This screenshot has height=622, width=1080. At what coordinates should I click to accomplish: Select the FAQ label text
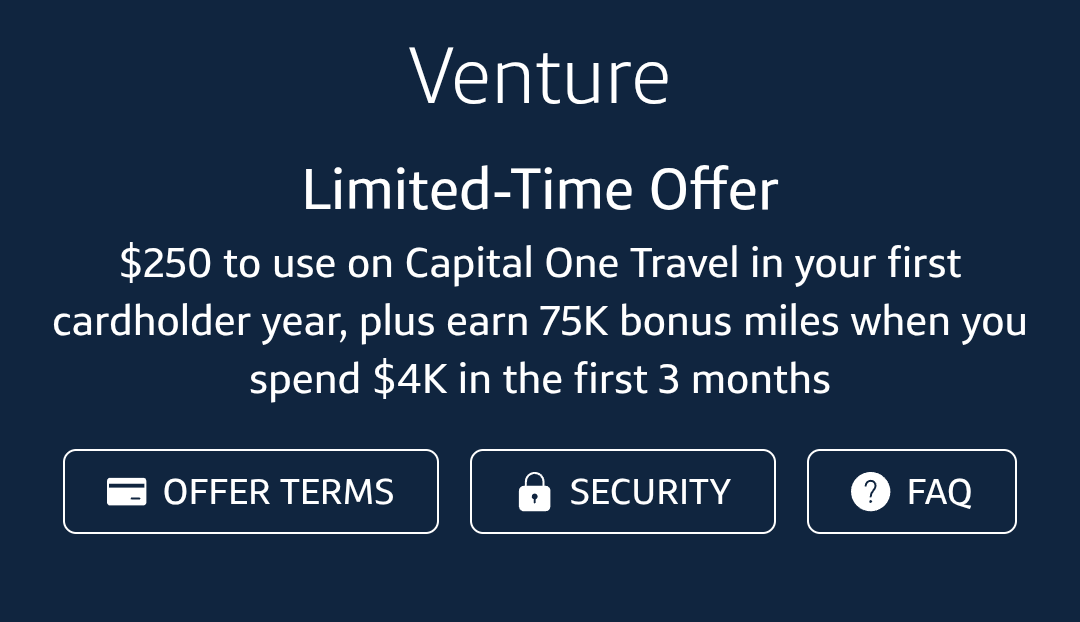[939, 491]
